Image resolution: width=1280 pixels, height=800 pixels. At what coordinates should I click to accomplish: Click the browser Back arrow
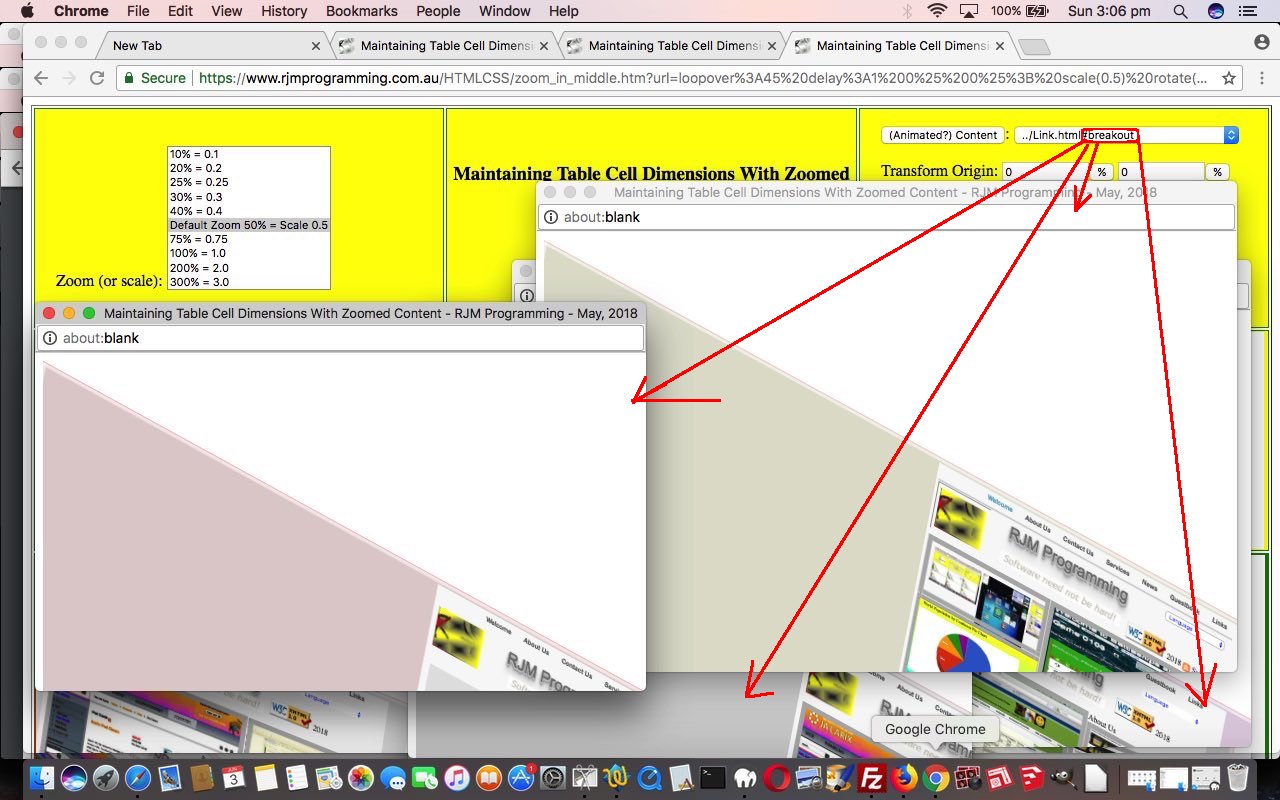(41, 78)
